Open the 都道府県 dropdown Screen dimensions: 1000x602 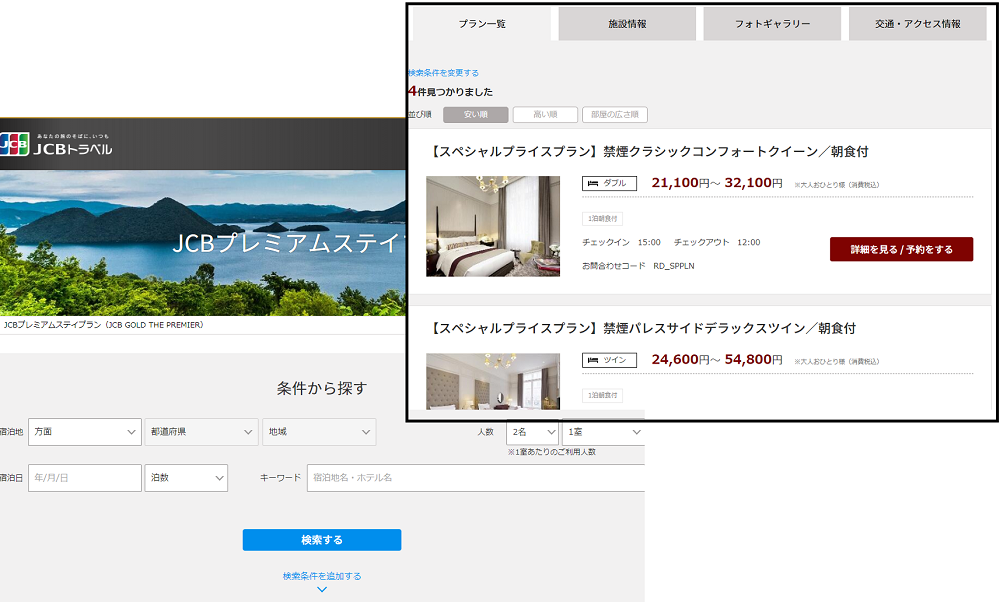pos(202,432)
